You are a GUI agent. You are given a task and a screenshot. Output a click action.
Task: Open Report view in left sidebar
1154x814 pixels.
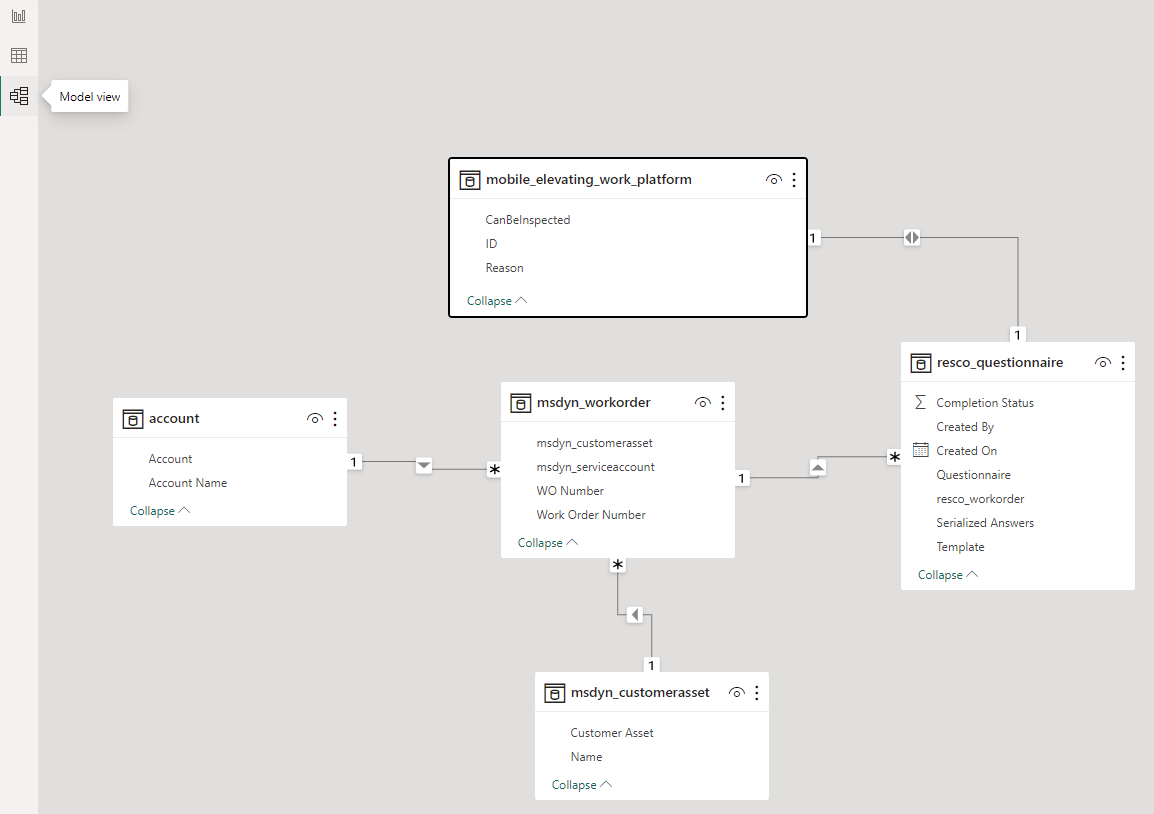click(x=19, y=17)
